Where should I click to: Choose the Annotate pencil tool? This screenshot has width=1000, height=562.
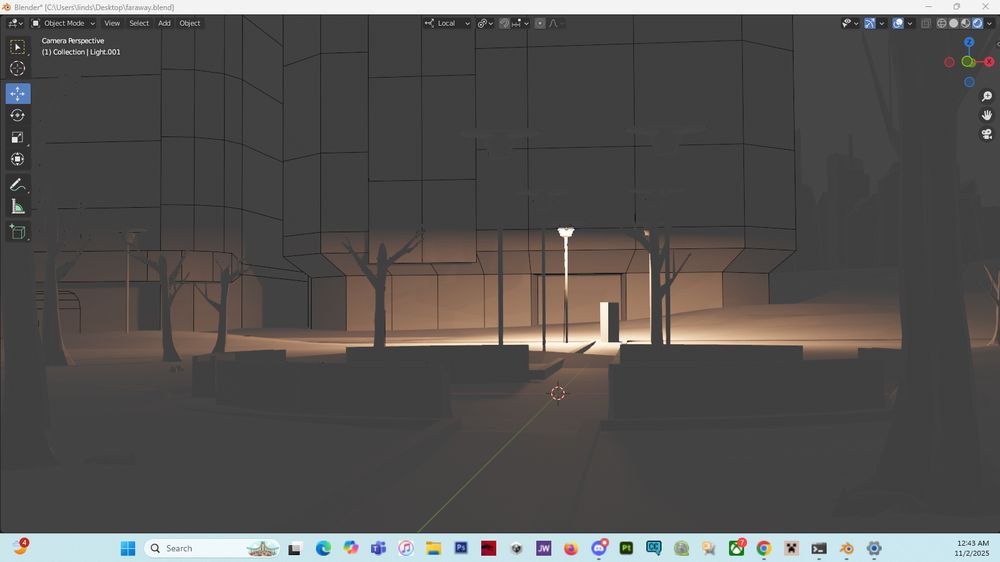tap(17, 185)
